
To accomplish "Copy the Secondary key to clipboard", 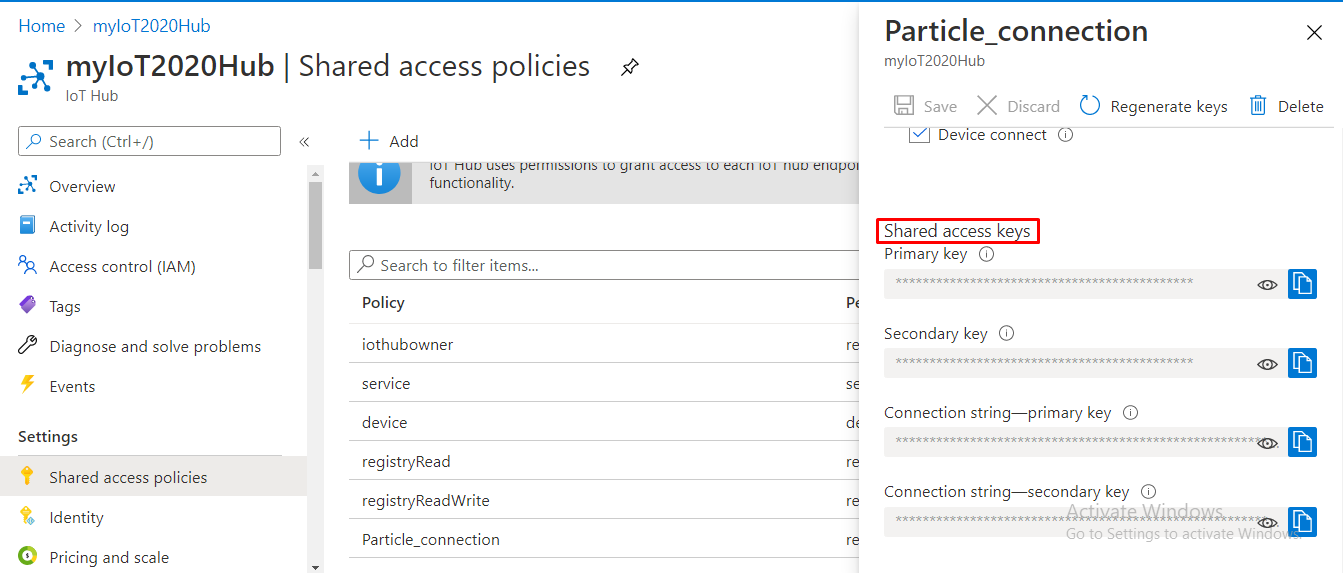I will [1302, 363].
